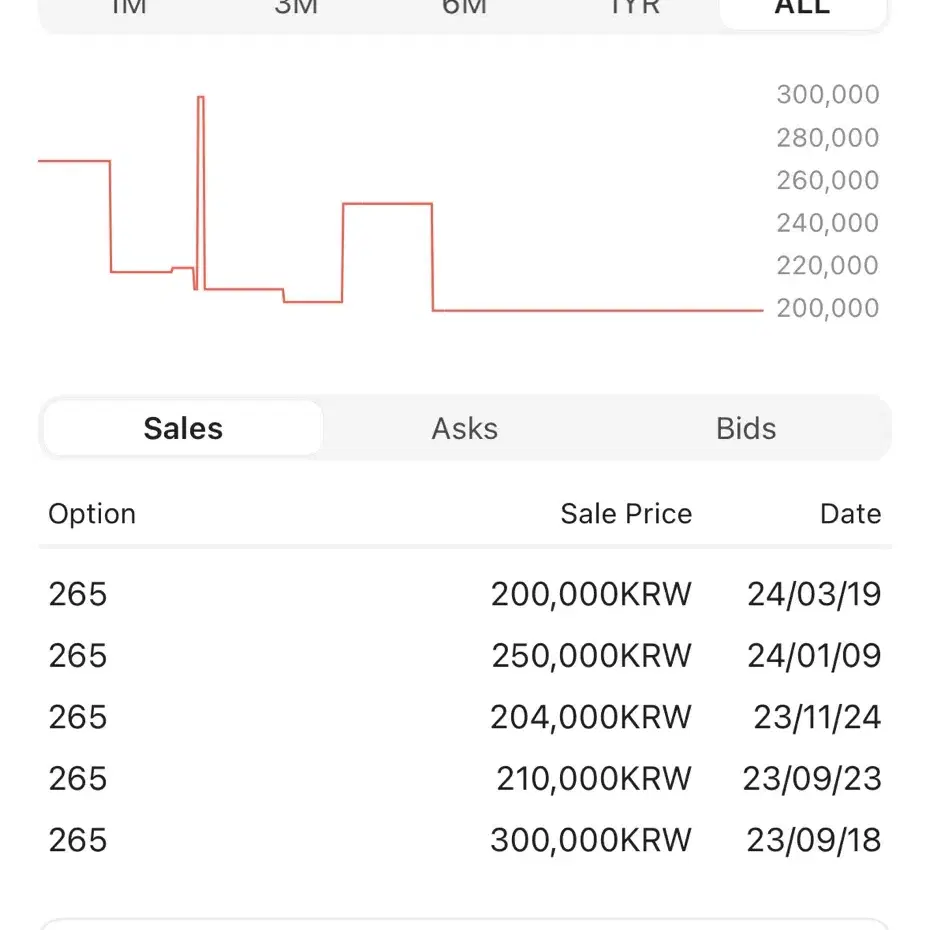Tap the 300,000 y-axis label
Screen dimensions: 930x930
[x=827, y=94]
